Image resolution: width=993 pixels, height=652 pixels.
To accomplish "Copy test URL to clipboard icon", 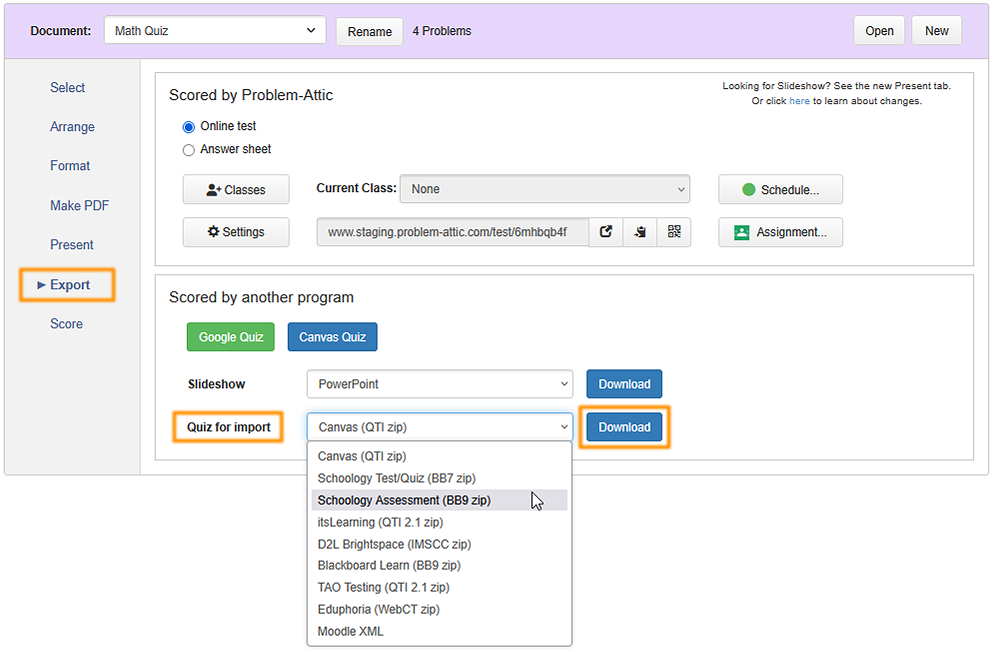I will point(640,232).
